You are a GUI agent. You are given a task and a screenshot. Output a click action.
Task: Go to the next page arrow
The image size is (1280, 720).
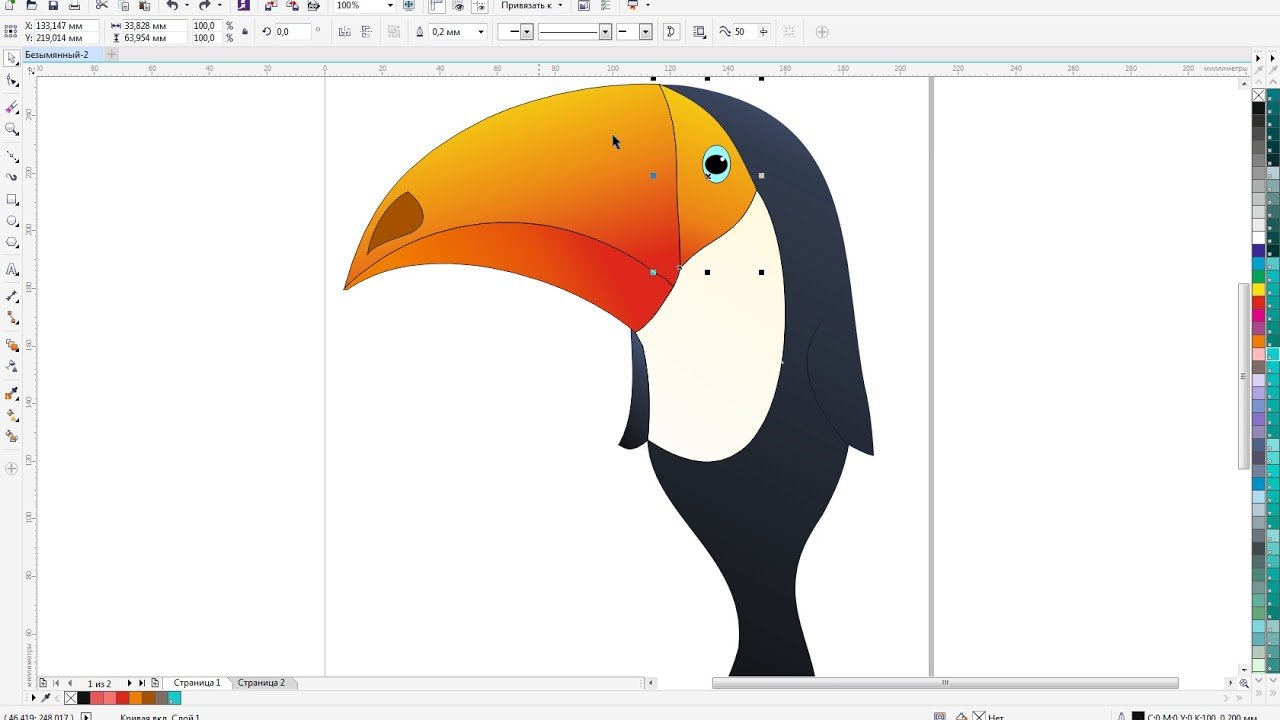[x=129, y=683]
